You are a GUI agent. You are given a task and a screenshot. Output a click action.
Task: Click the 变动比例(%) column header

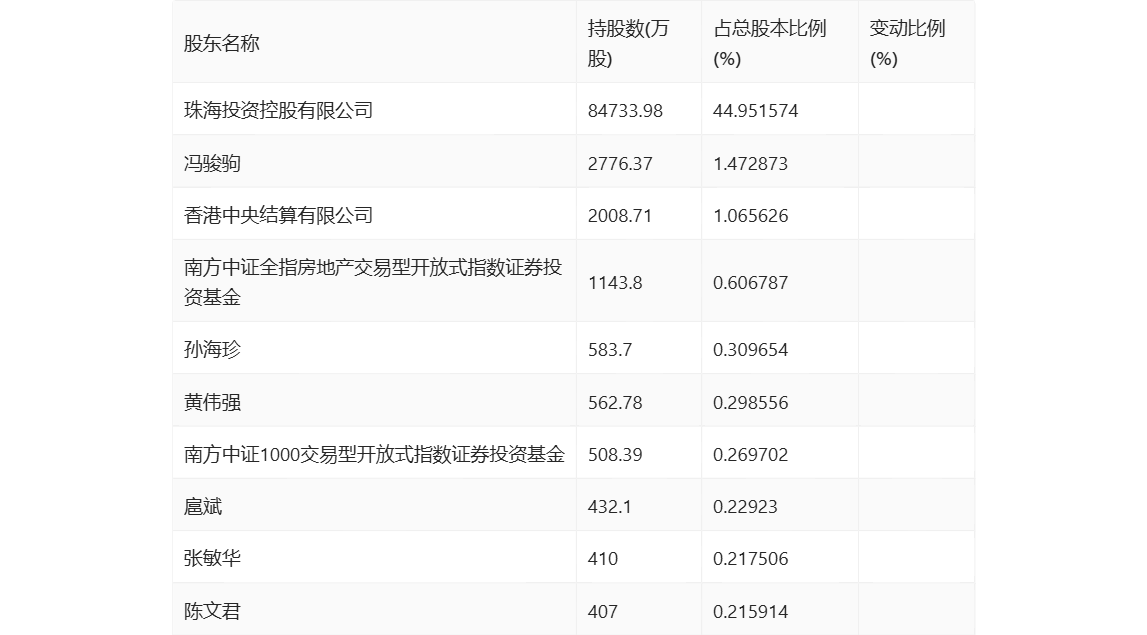coord(907,43)
